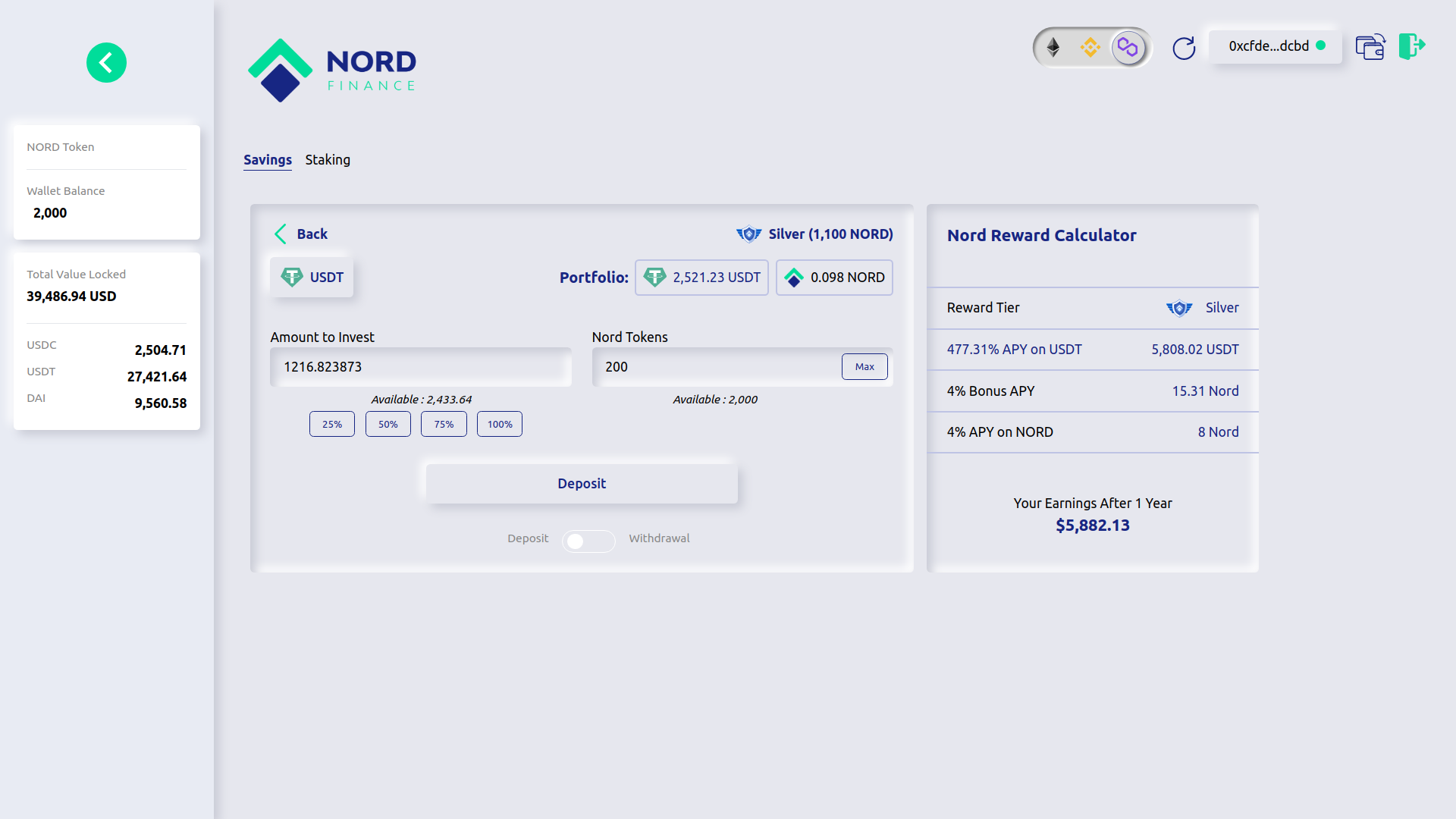Screen dimensions: 1456x819
Task: Click Reward Tier Silver value
Action: (x=1222, y=308)
